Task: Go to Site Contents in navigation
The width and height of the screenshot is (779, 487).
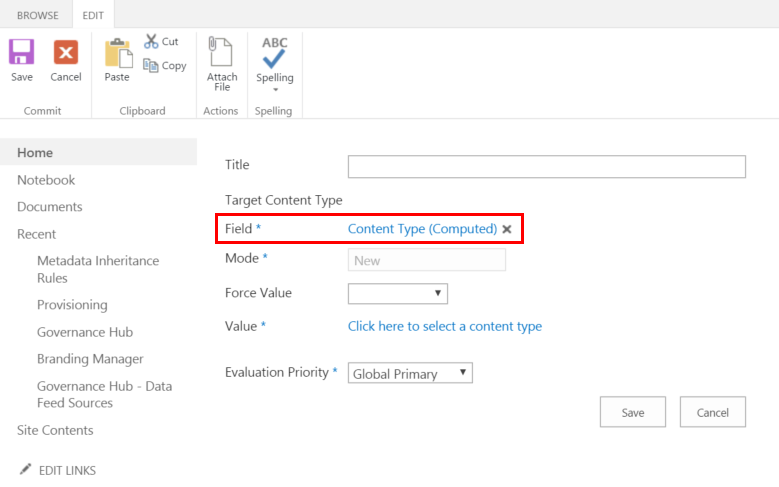Action: [55, 430]
